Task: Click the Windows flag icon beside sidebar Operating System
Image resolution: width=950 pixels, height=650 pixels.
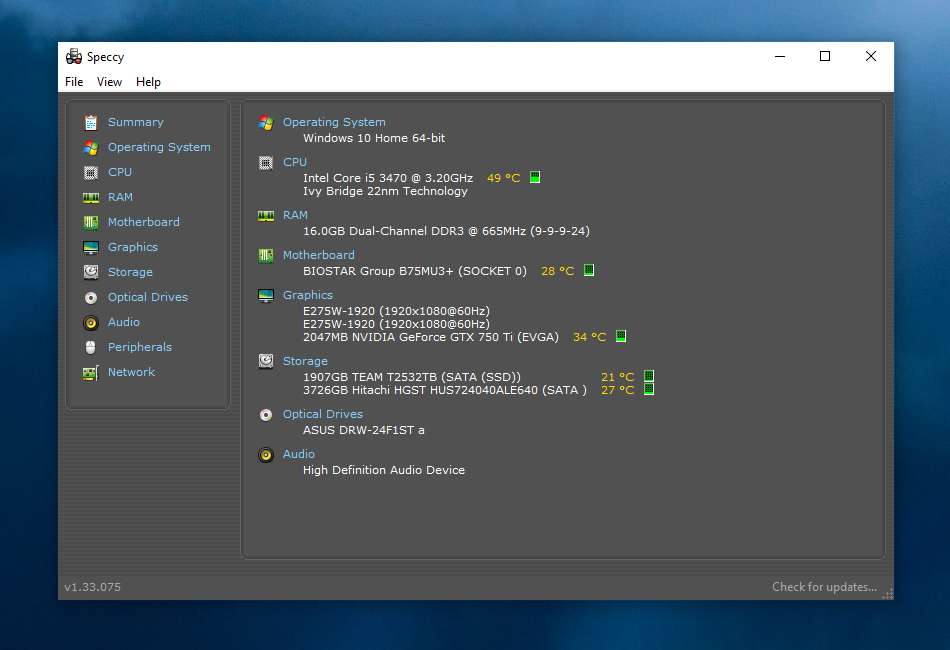Action: coord(91,147)
